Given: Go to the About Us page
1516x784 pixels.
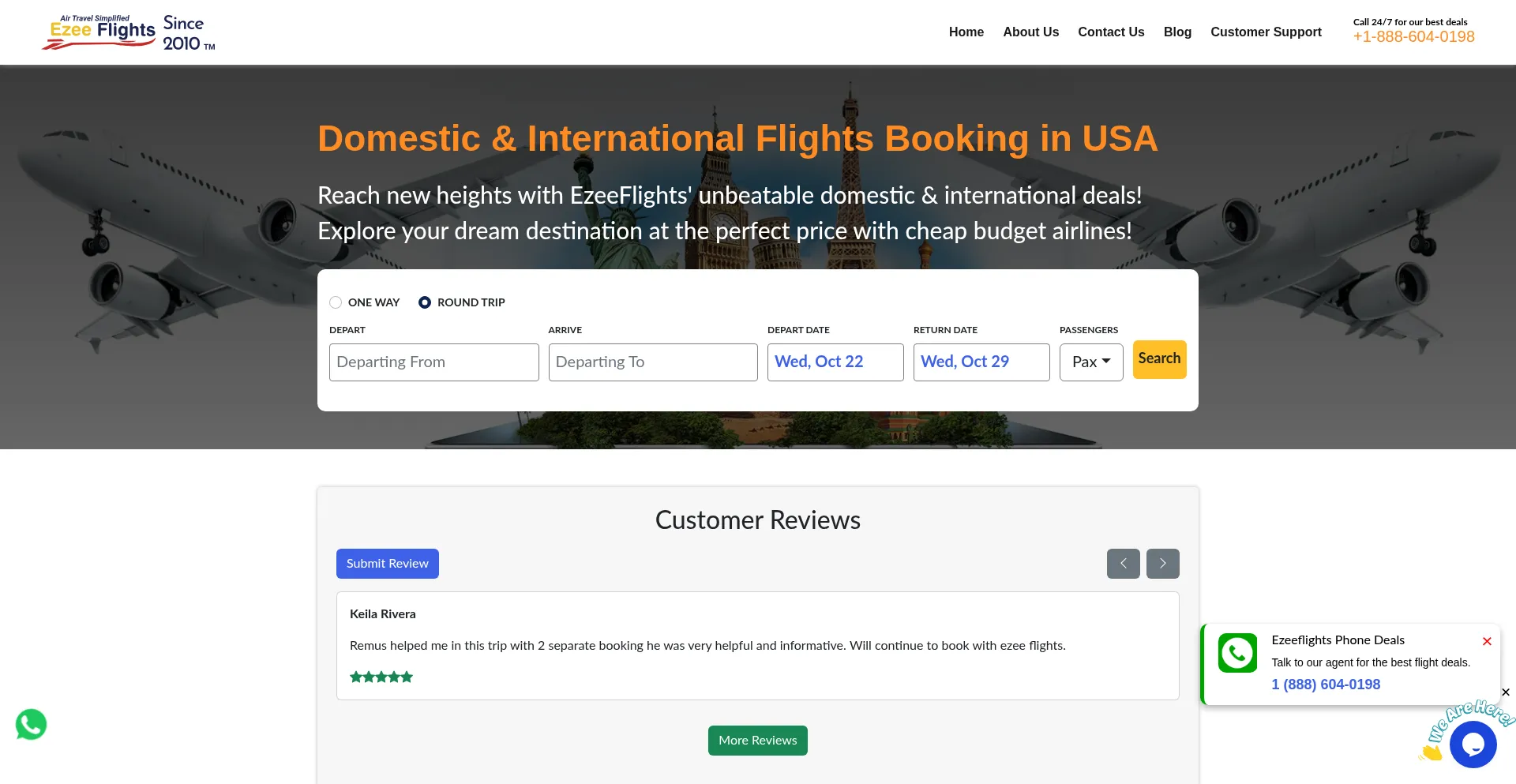Looking at the screenshot, I should 1030,32.
